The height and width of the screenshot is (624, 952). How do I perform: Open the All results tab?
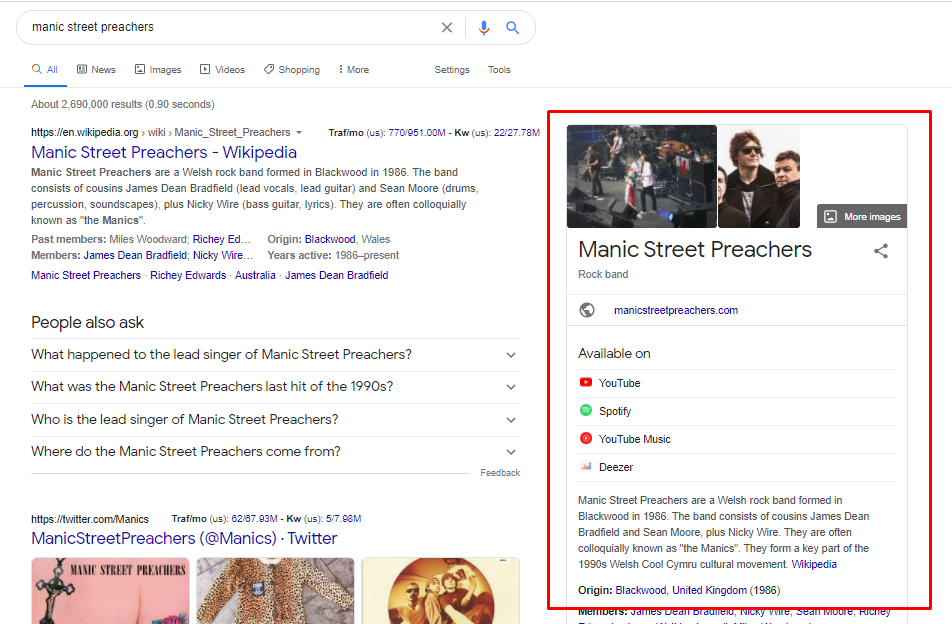[x=45, y=70]
